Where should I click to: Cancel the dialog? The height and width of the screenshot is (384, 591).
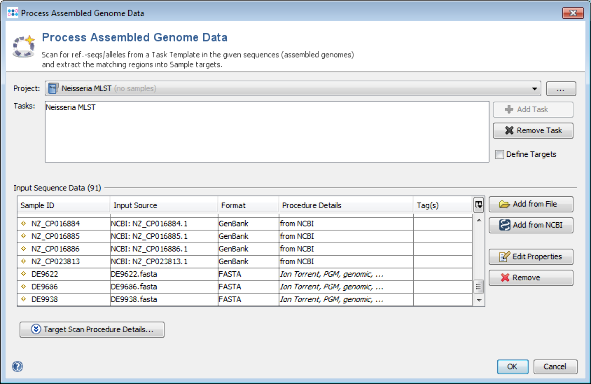tap(555, 366)
